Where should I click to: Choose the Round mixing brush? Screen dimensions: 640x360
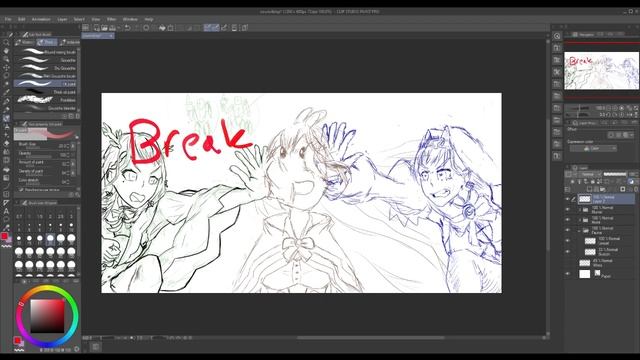(45, 52)
